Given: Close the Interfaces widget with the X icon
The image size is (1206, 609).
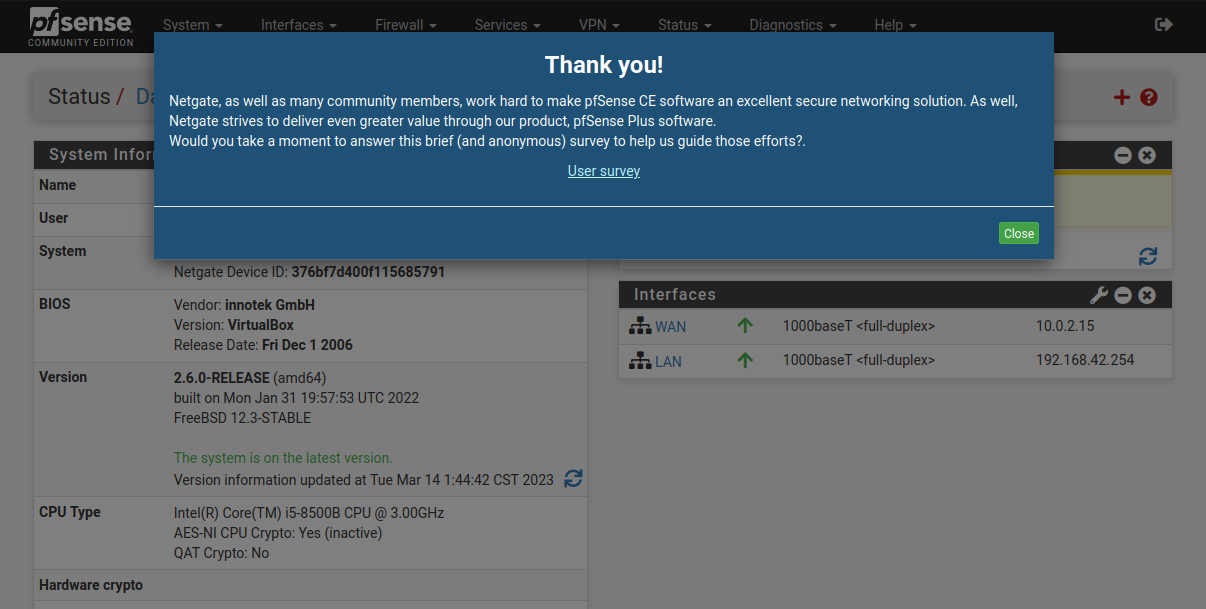Looking at the screenshot, I should (x=1147, y=295).
